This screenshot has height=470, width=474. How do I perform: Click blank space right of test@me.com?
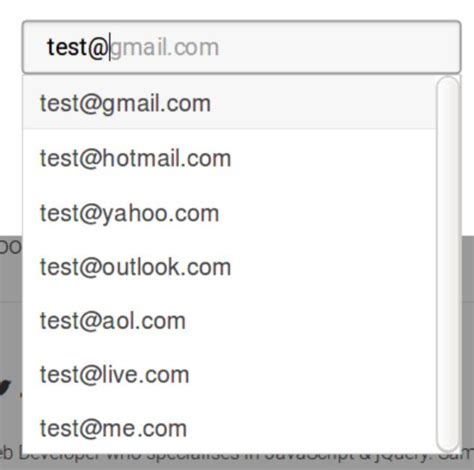310,428
